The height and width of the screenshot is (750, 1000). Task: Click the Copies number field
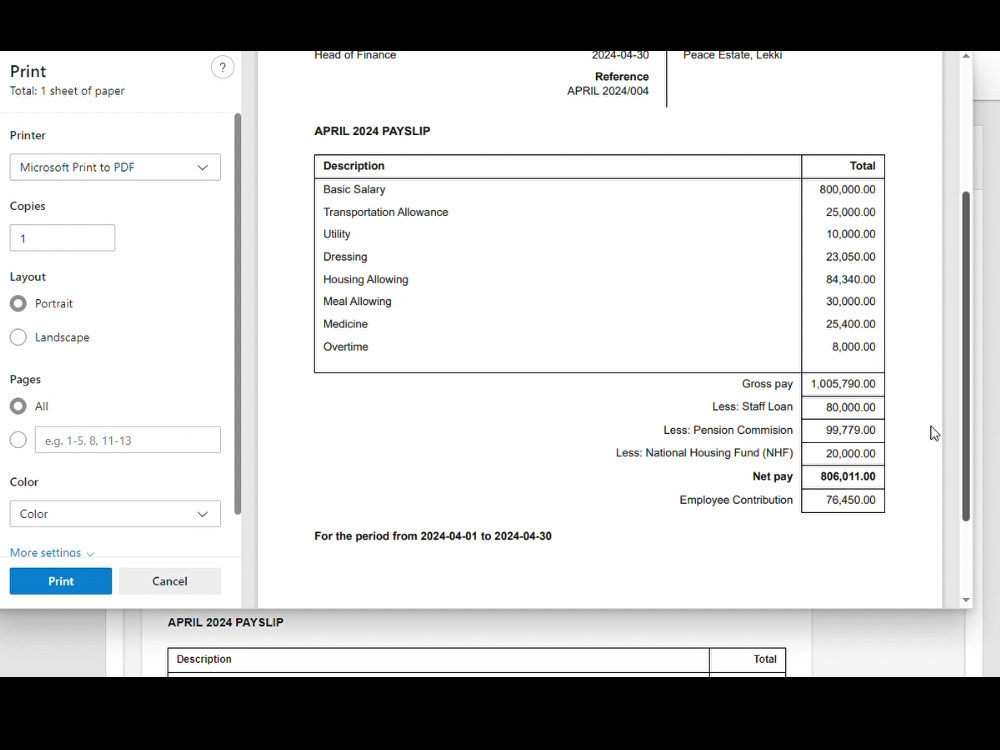62,238
